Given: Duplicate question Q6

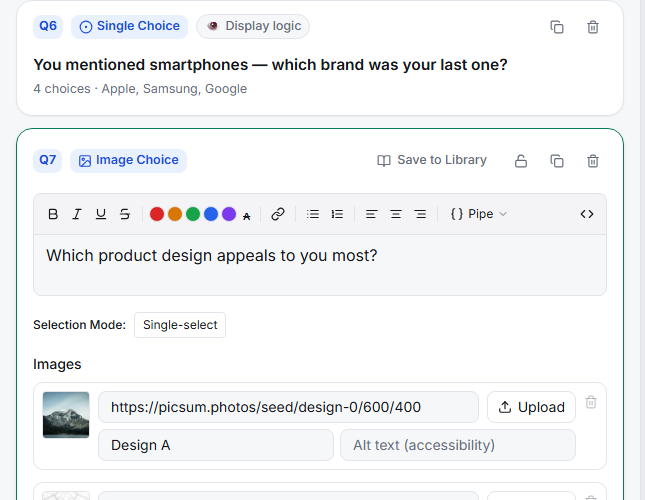Looking at the screenshot, I should (x=557, y=27).
